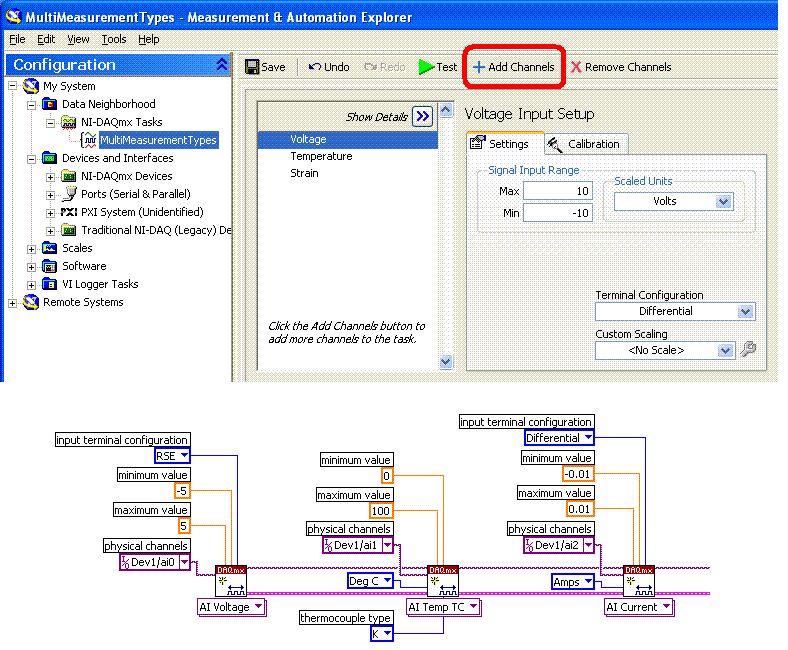The image size is (788, 650).
Task: Click the wrench icon beside Custom Scaling
Action: [x=747, y=350]
